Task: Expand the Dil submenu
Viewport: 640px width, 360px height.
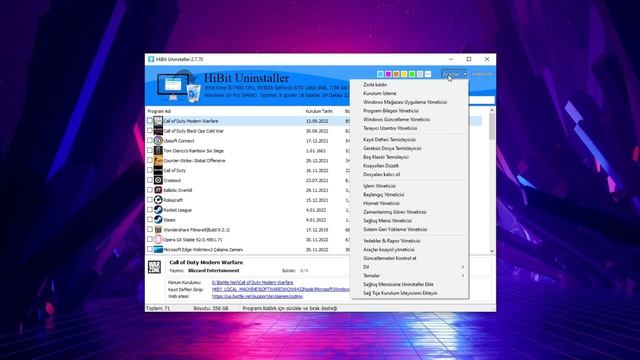Action: click(x=409, y=267)
